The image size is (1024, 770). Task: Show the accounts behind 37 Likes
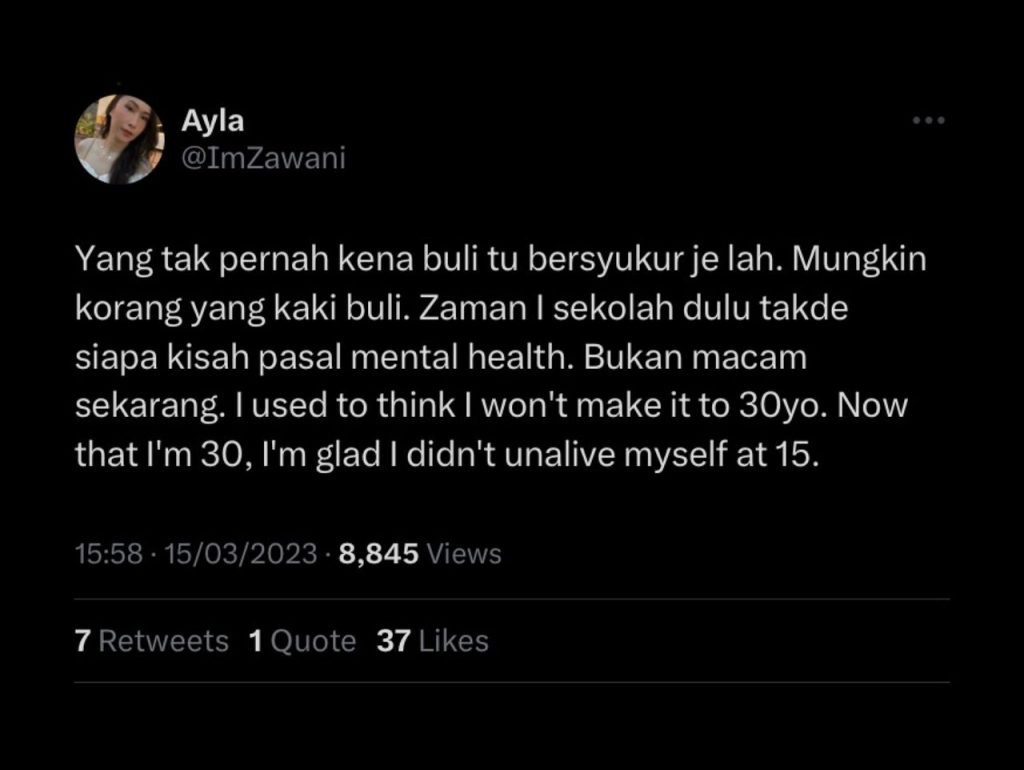(432, 641)
